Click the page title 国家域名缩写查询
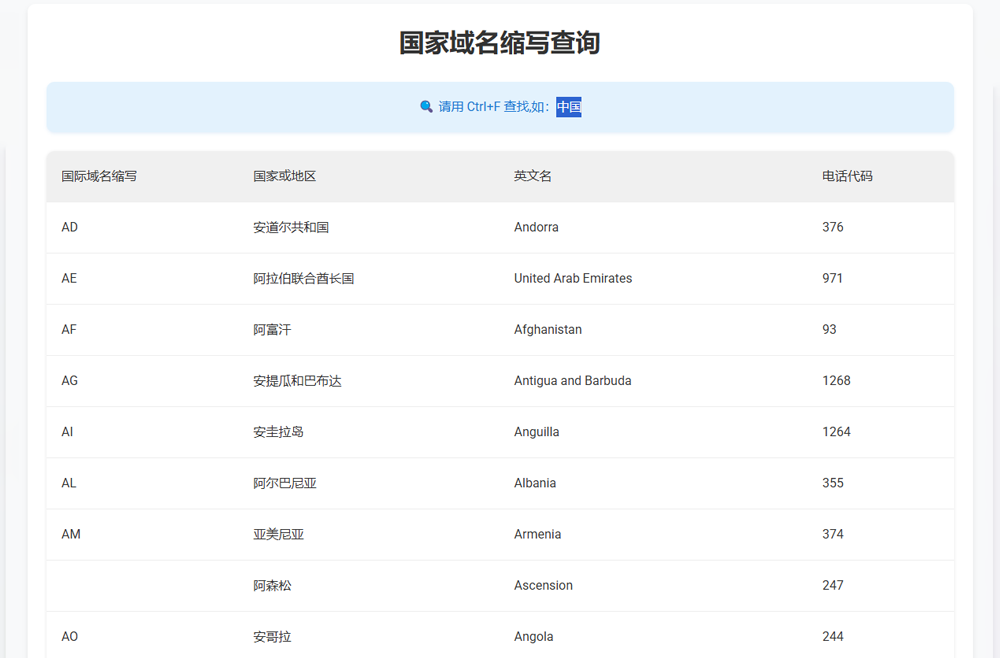This screenshot has height=658, width=1000. point(499,43)
